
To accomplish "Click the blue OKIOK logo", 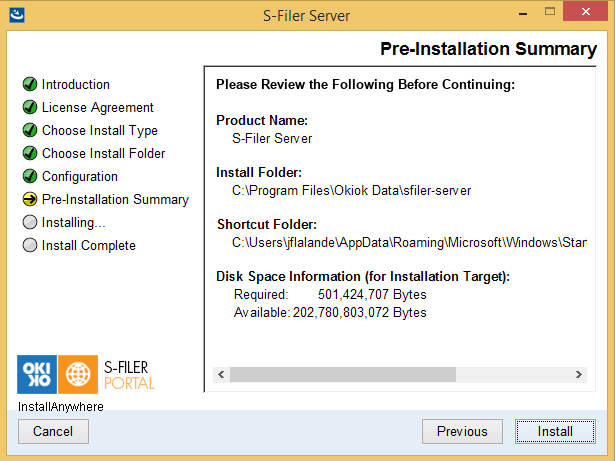I will pos(37,374).
